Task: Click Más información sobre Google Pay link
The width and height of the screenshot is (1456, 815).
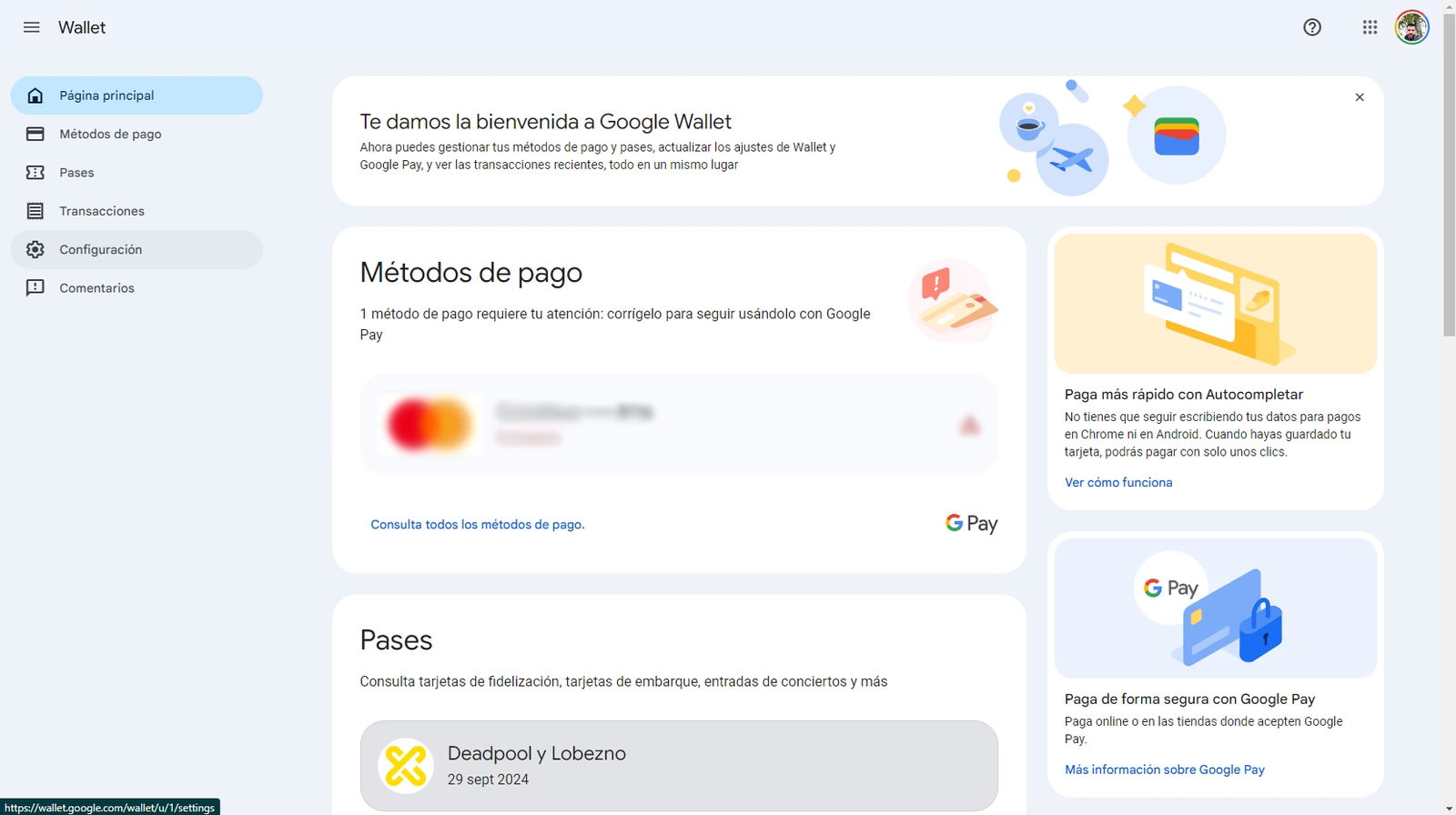Action: pyautogui.click(x=1165, y=770)
